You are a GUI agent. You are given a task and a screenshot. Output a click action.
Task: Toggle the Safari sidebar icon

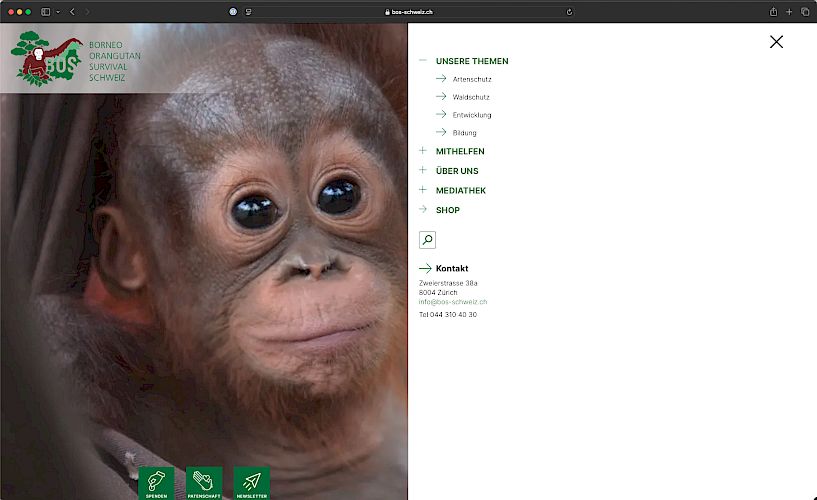coord(46,12)
